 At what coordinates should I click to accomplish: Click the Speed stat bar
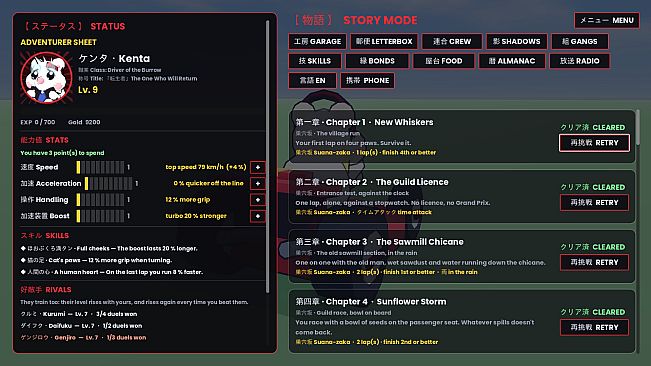100,167
